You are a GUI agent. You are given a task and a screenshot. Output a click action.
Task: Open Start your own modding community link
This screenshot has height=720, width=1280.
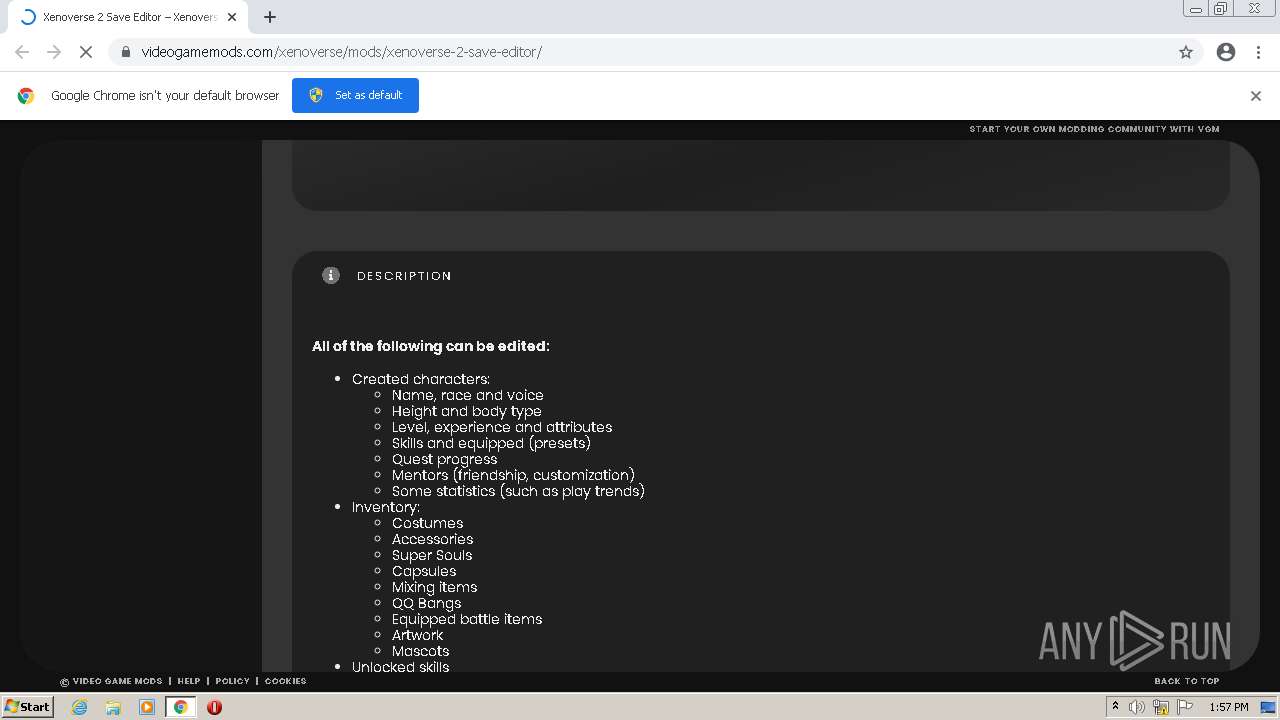tap(1094, 129)
